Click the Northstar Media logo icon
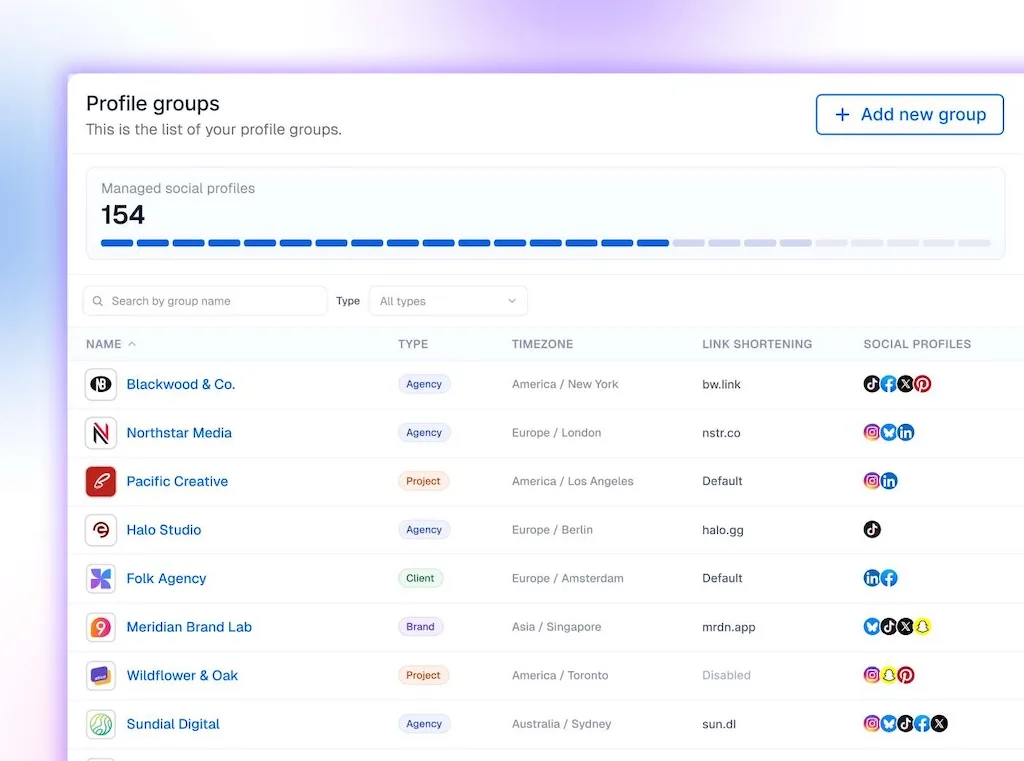This screenshot has height=761, width=1024. [x=101, y=433]
